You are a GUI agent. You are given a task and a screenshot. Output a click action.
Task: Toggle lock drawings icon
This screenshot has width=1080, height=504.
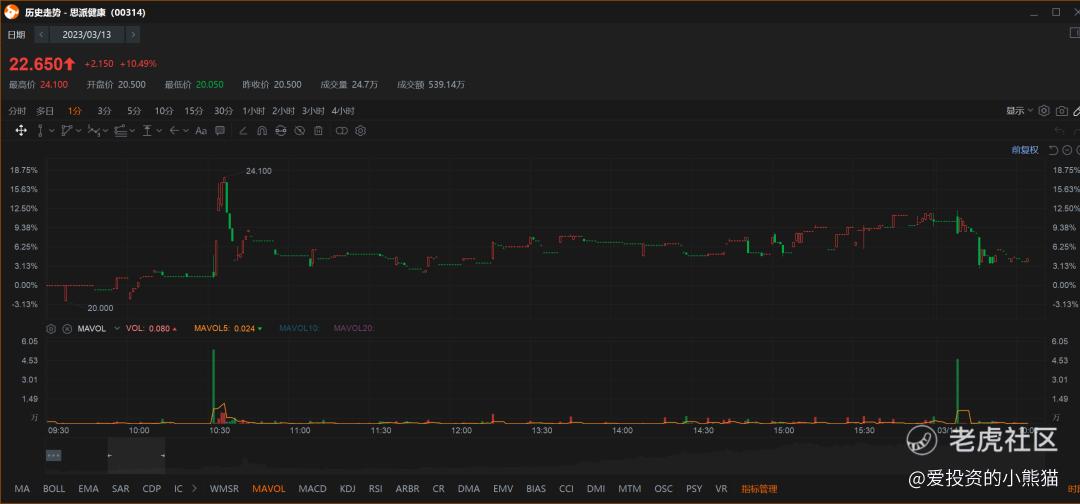[x=280, y=131]
